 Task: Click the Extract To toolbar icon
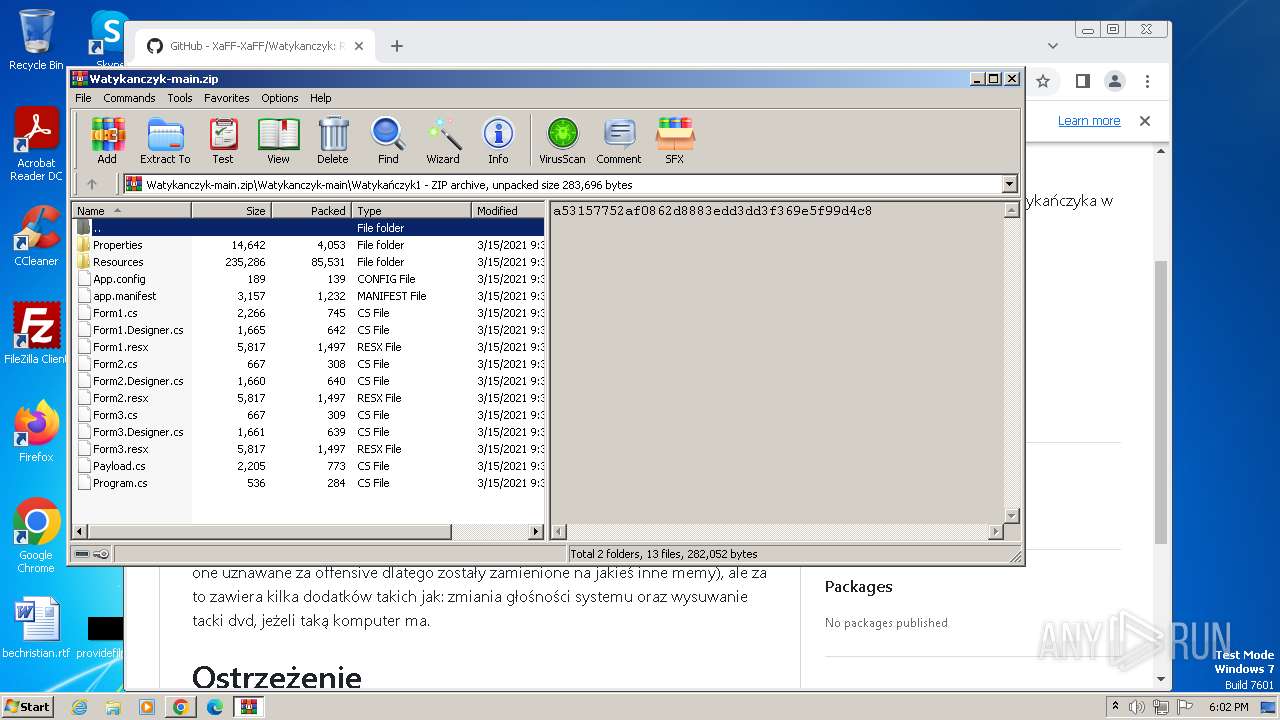pos(165,140)
